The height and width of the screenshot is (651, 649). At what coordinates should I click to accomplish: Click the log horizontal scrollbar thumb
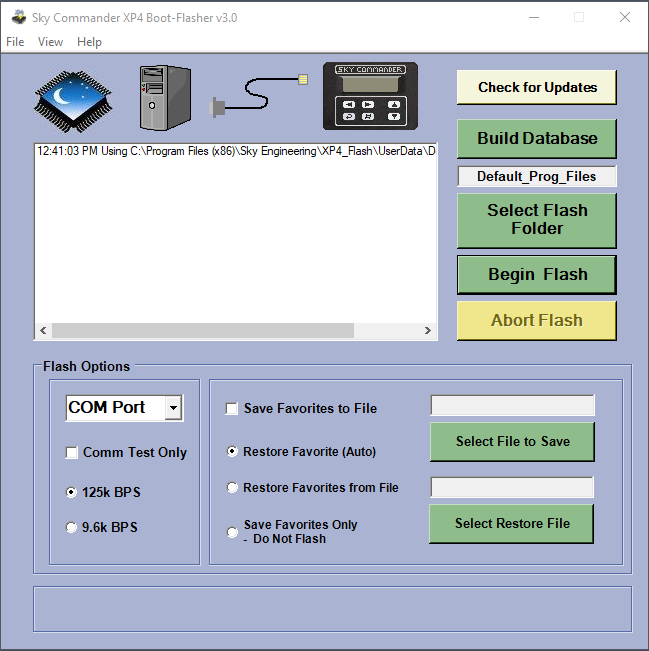[x=203, y=330]
